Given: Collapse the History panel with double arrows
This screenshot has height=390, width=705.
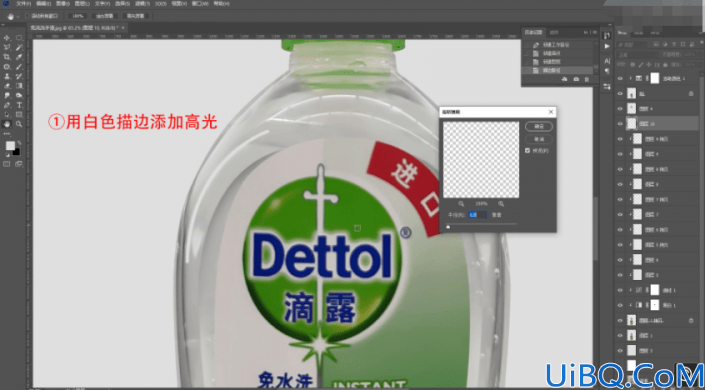Looking at the screenshot, I should coord(585,32).
